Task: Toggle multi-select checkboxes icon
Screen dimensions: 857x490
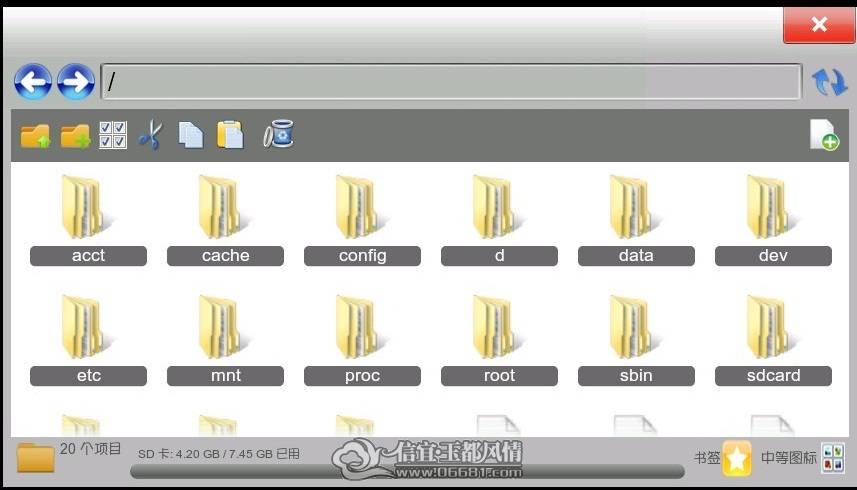Action: tap(113, 135)
